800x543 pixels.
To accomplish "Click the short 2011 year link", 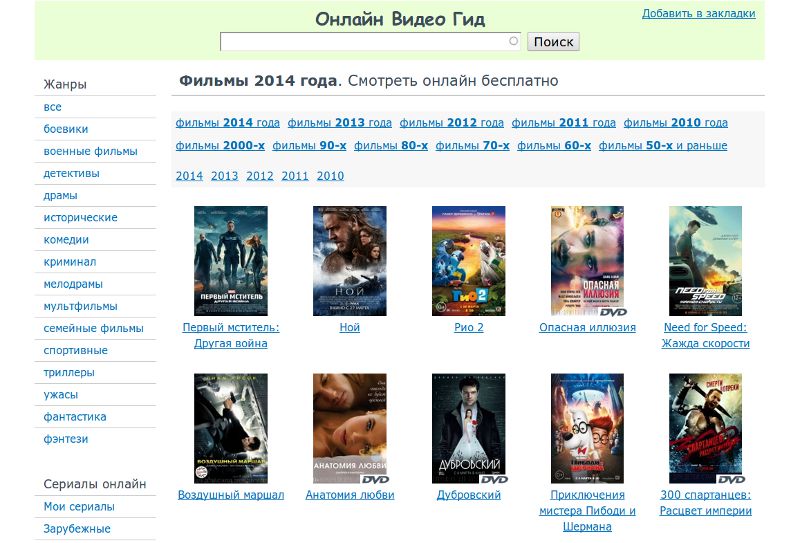I will point(295,176).
